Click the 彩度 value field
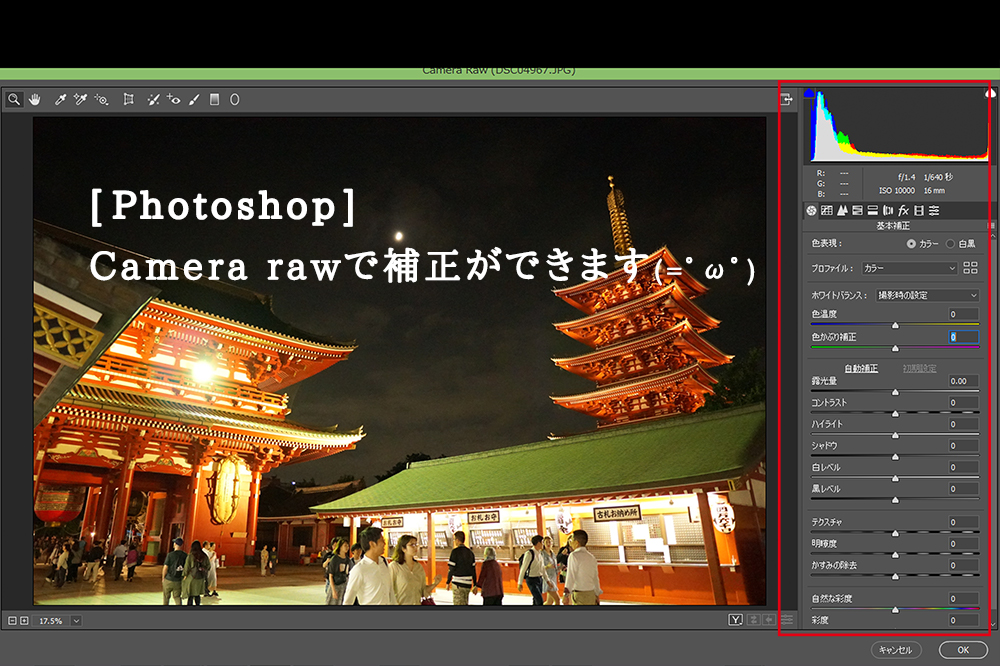This screenshot has width=1000, height=666. pos(964,620)
